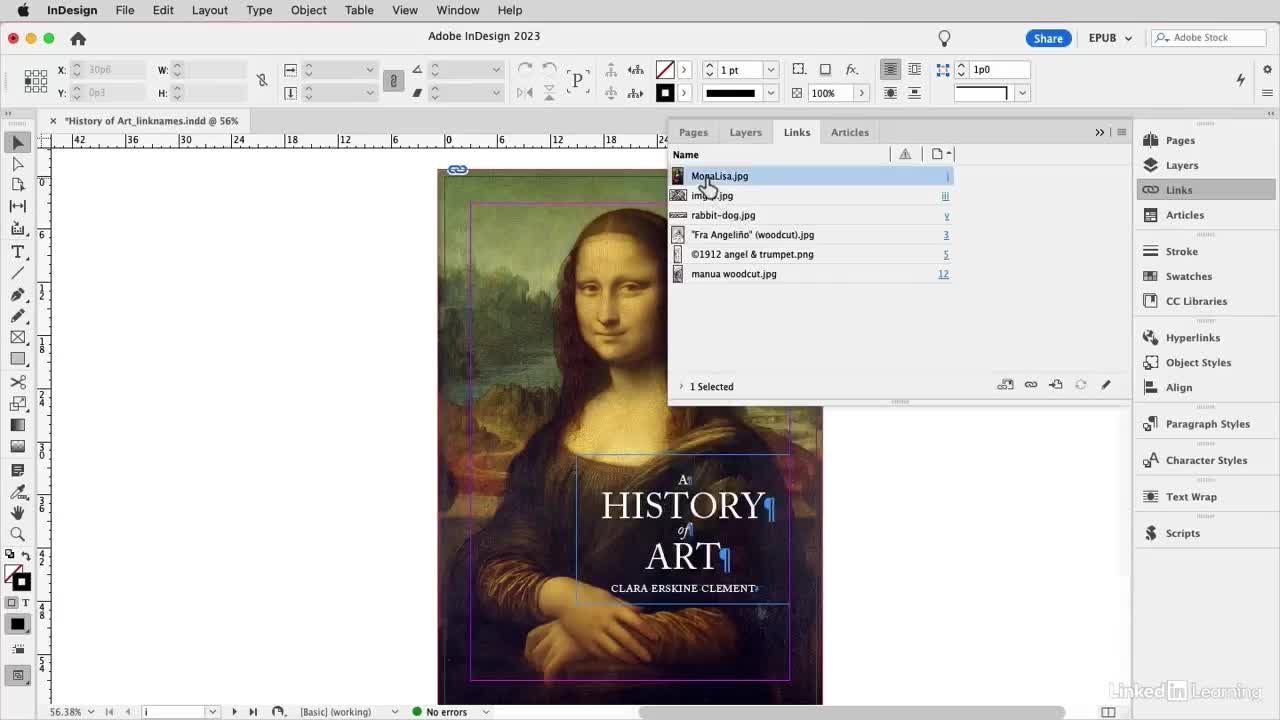Select the Line tool
1280x720 pixels.
coord(18,273)
